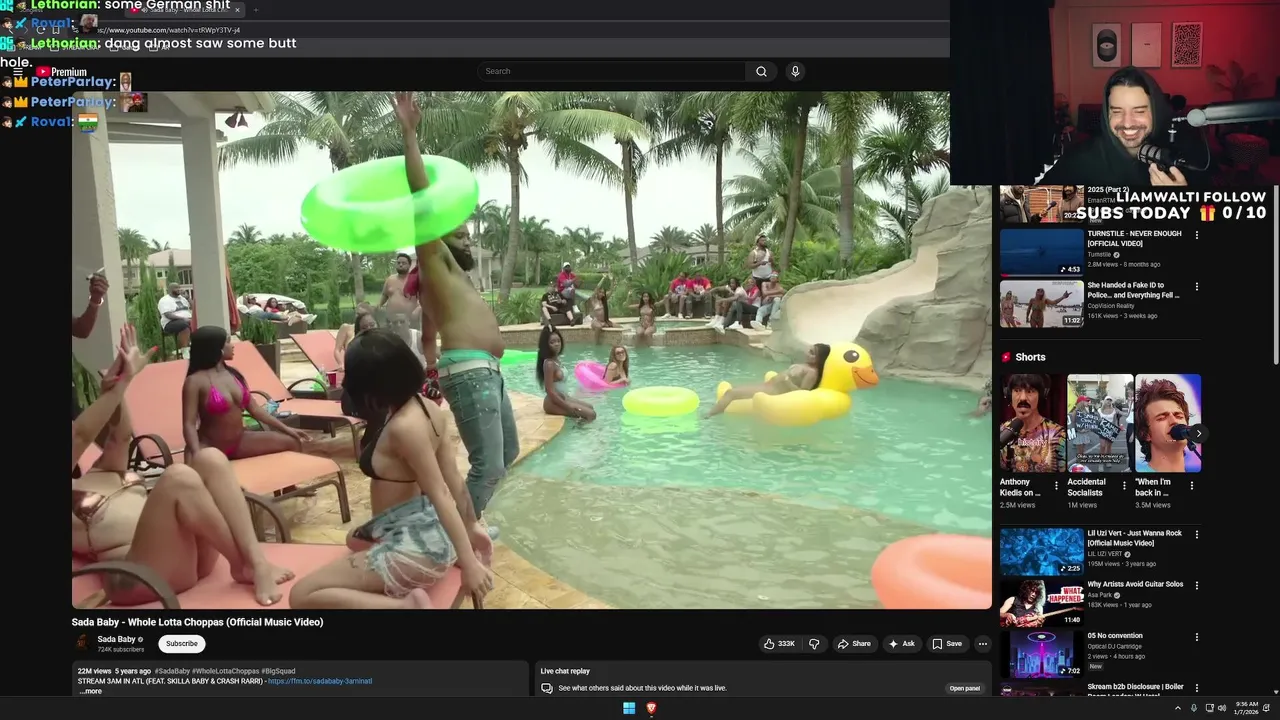Open options for Anthony Kiedis short
Image resolution: width=1280 pixels, height=720 pixels.
click(1056, 486)
